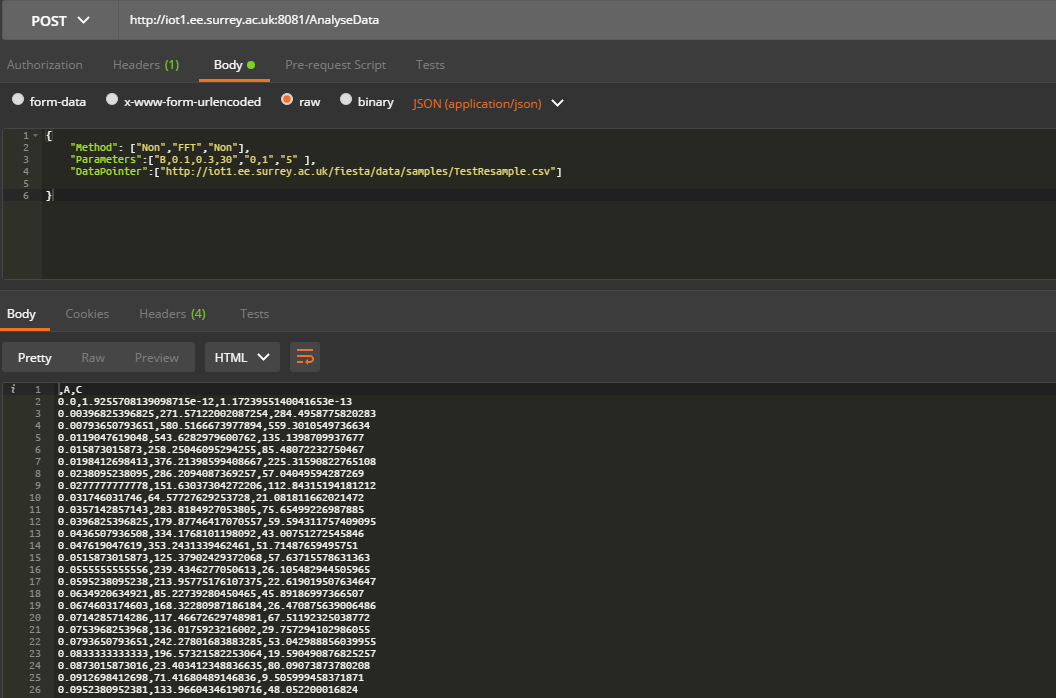Open the response Cookies tab

87,314
